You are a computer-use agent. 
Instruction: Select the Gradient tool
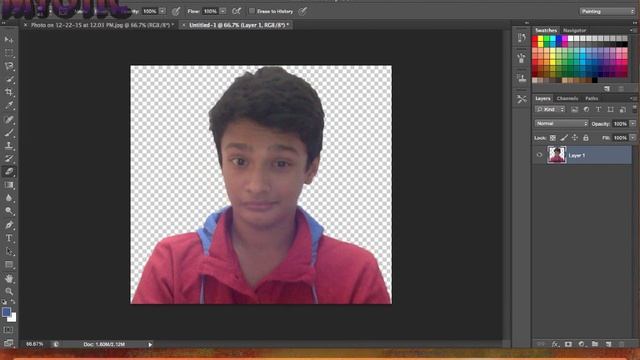[x=9, y=185]
